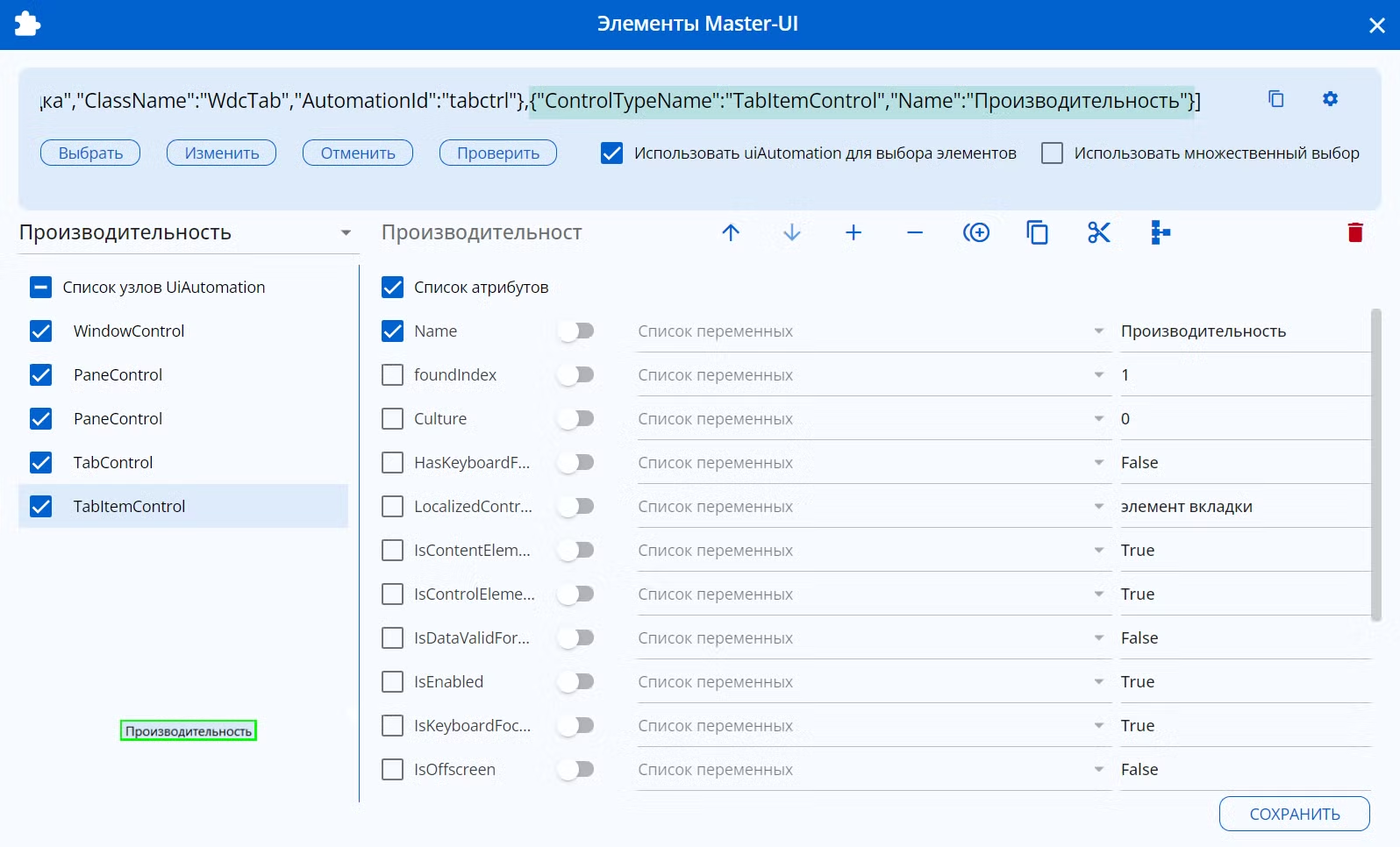Switch on the Name row toggle

pos(576,331)
